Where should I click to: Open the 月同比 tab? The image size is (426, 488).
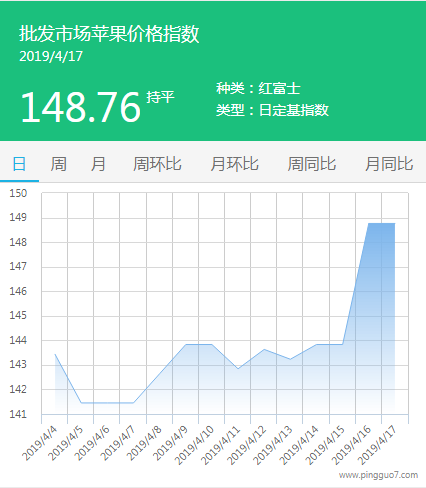click(389, 164)
